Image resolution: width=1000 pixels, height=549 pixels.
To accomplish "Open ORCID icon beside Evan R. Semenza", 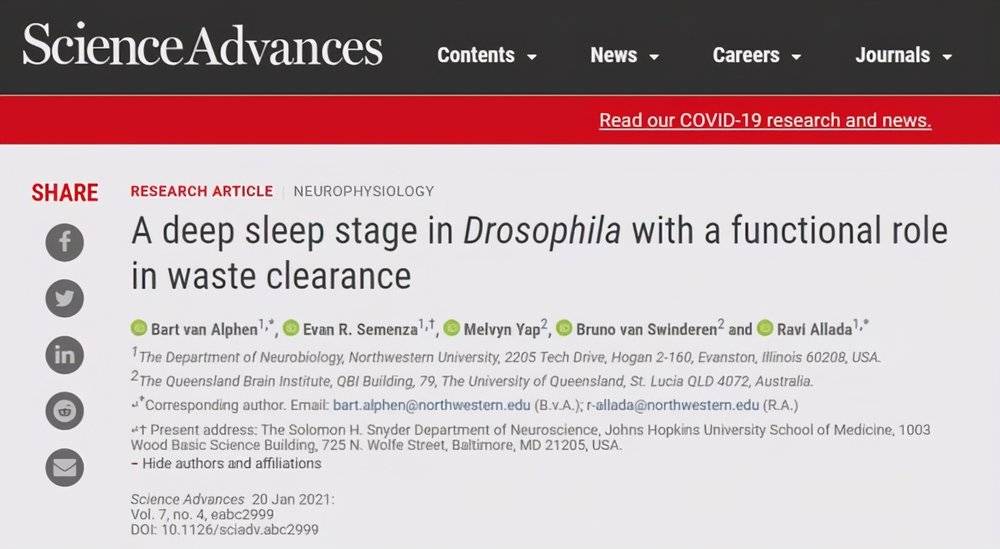I will pyautogui.click(x=291, y=328).
